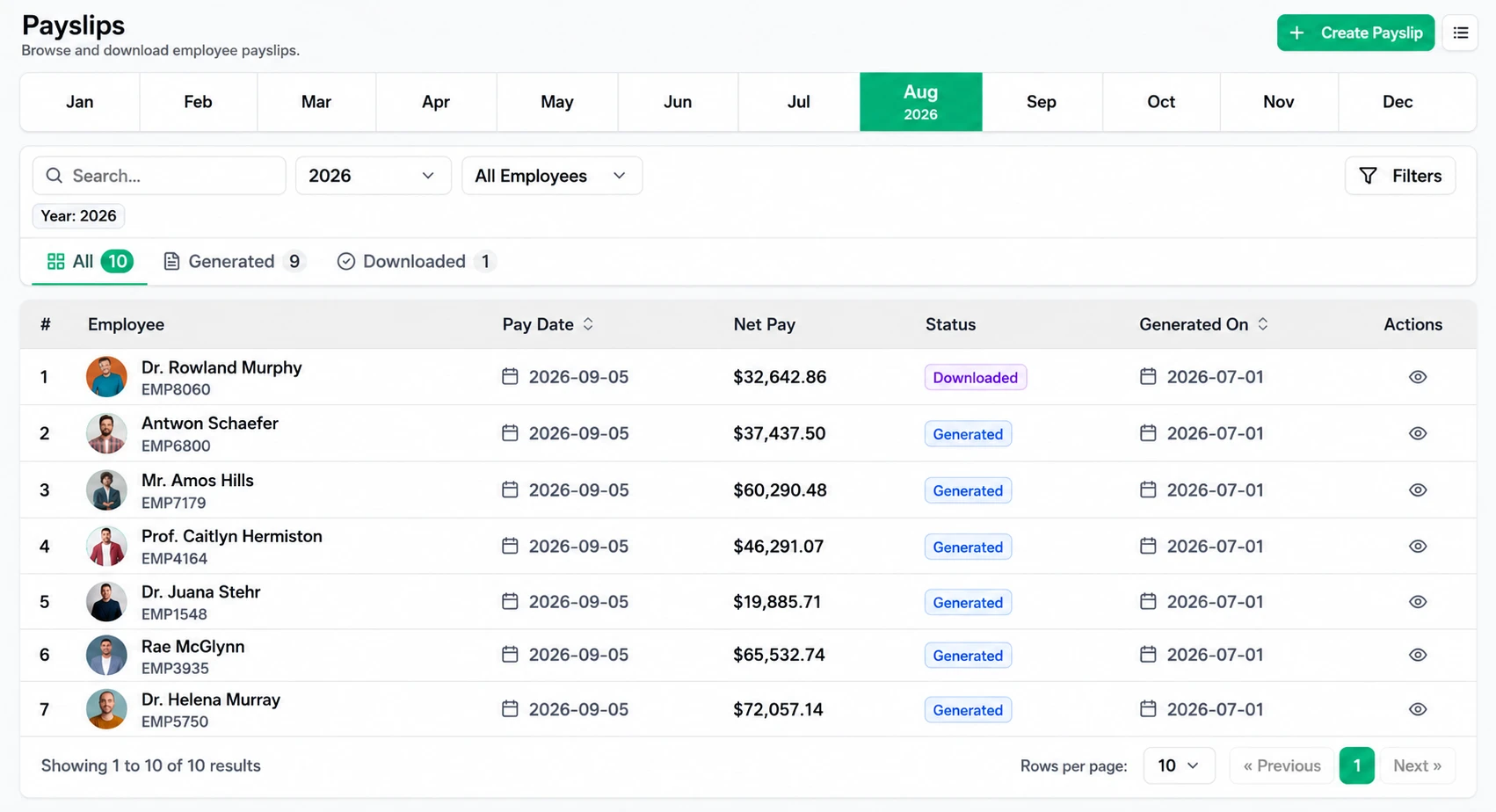This screenshot has width=1496, height=812.
Task: Click the Create Payslip button
Action: pyautogui.click(x=1355, y=33)
